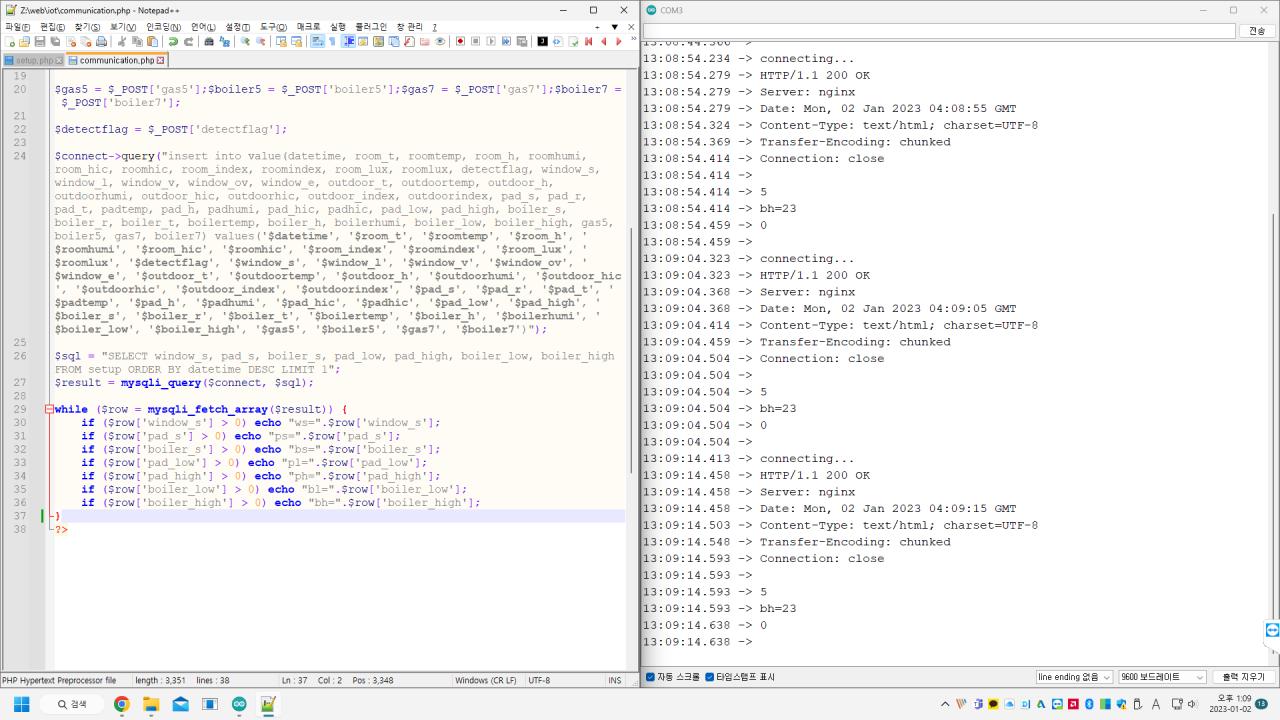This screenshot has width=1280, height=720.
Task: Open the 편집(E) menu
Action: point(52,27)
